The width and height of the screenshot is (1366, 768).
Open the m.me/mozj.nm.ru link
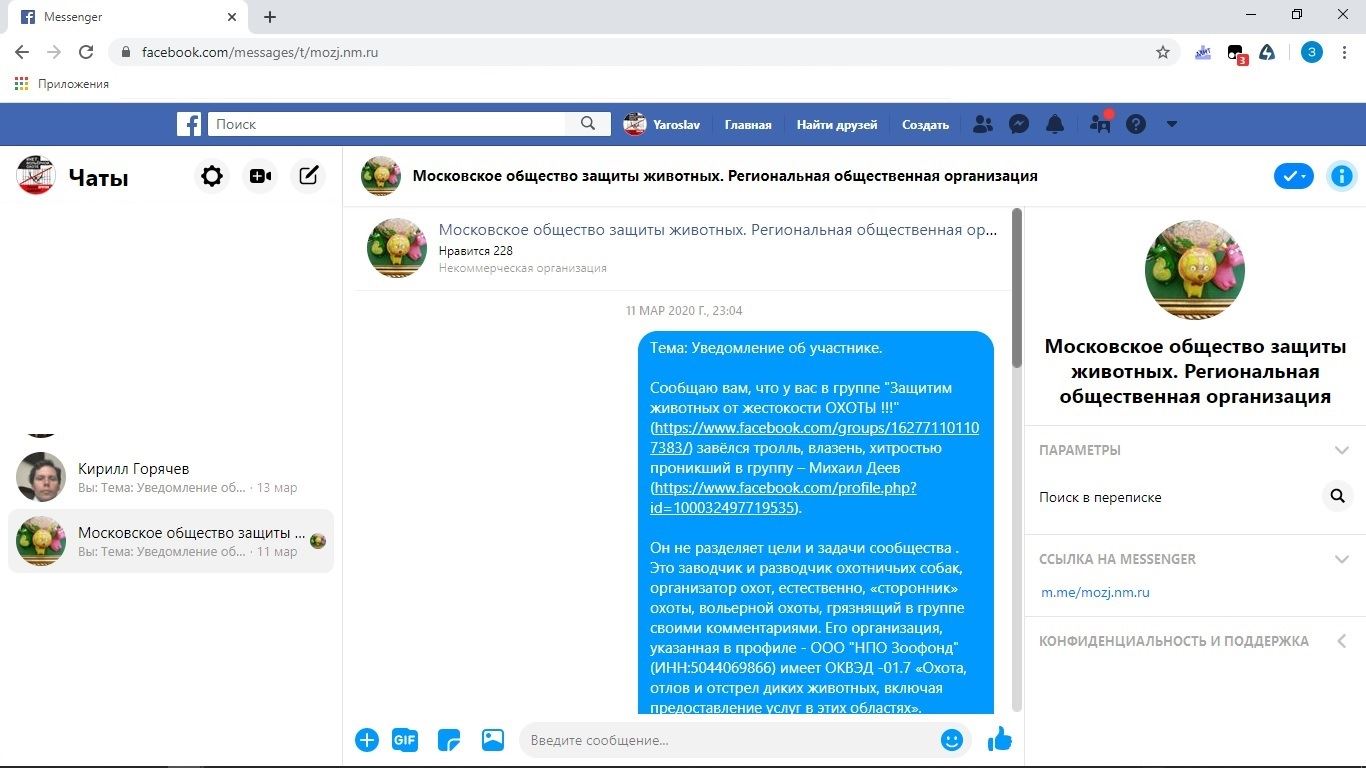pyautogui.click(x=1095, y=592)
